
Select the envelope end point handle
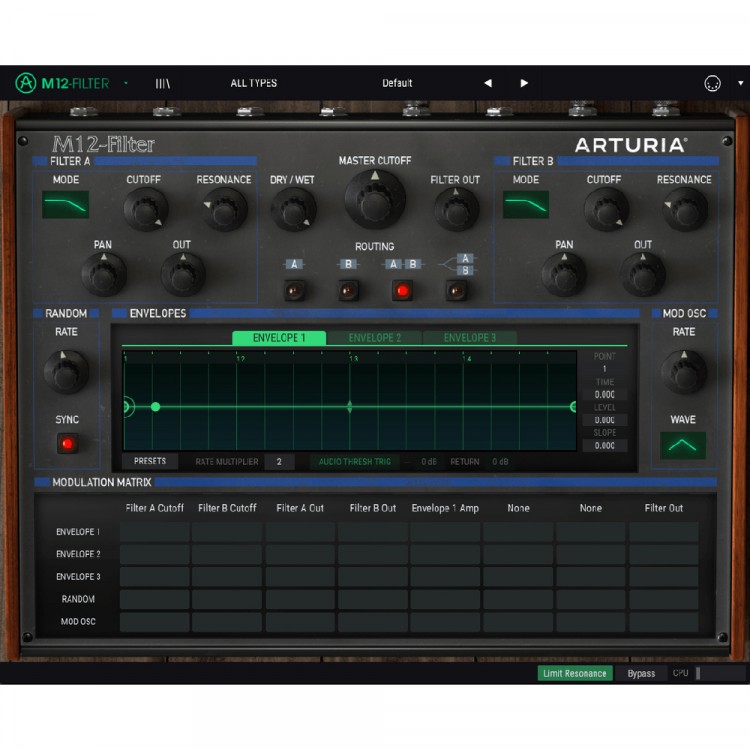[x=573, y=407]
